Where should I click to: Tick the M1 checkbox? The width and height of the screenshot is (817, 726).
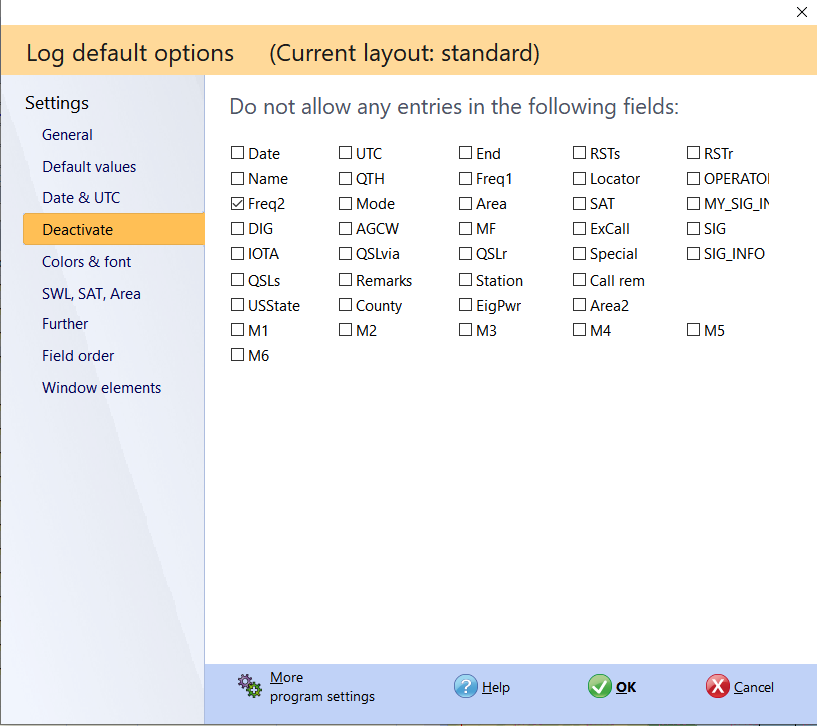click(238, 330)
